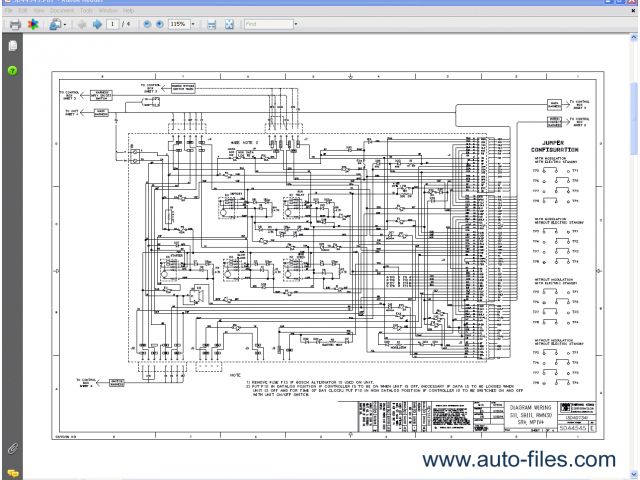Expand the Find options dropdown arrow
Viewport: 640px width, 480px height.
click(x=296, y=22)
